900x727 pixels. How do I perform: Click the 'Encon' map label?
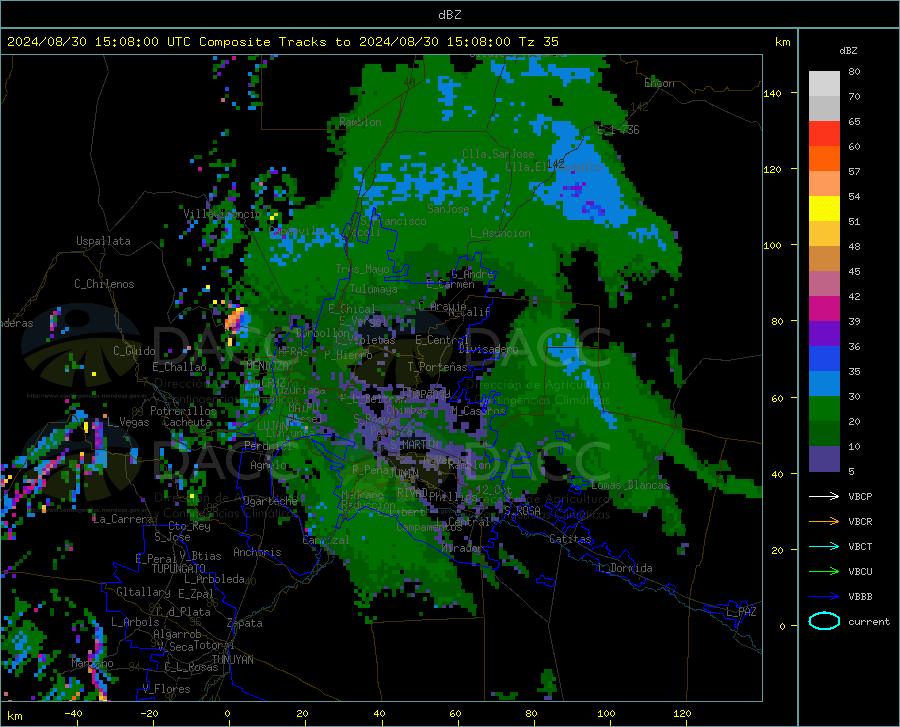pos(659,83)
